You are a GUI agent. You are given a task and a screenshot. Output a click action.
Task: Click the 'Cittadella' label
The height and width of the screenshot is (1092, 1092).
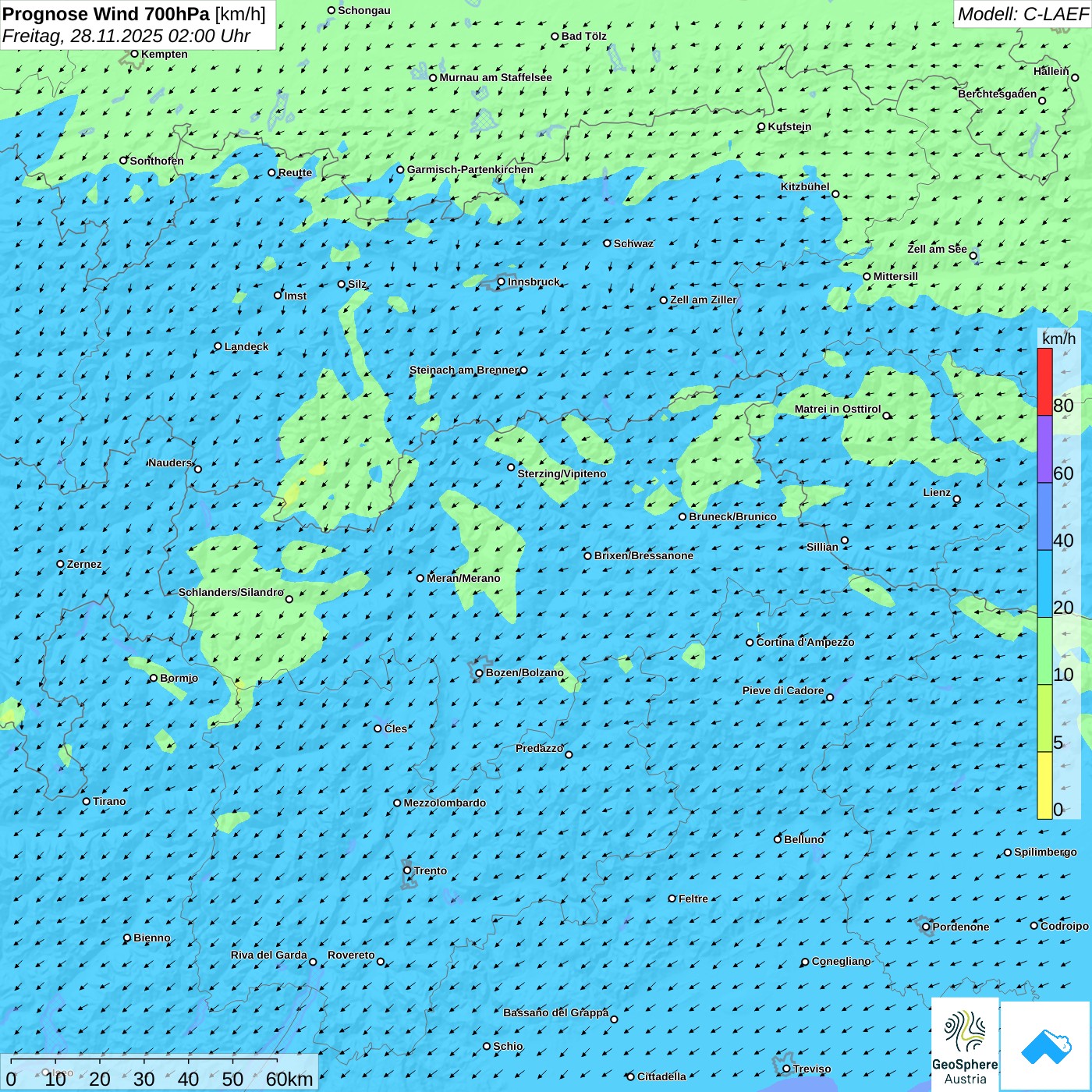pyautogui.click(x=661, y=1076)
